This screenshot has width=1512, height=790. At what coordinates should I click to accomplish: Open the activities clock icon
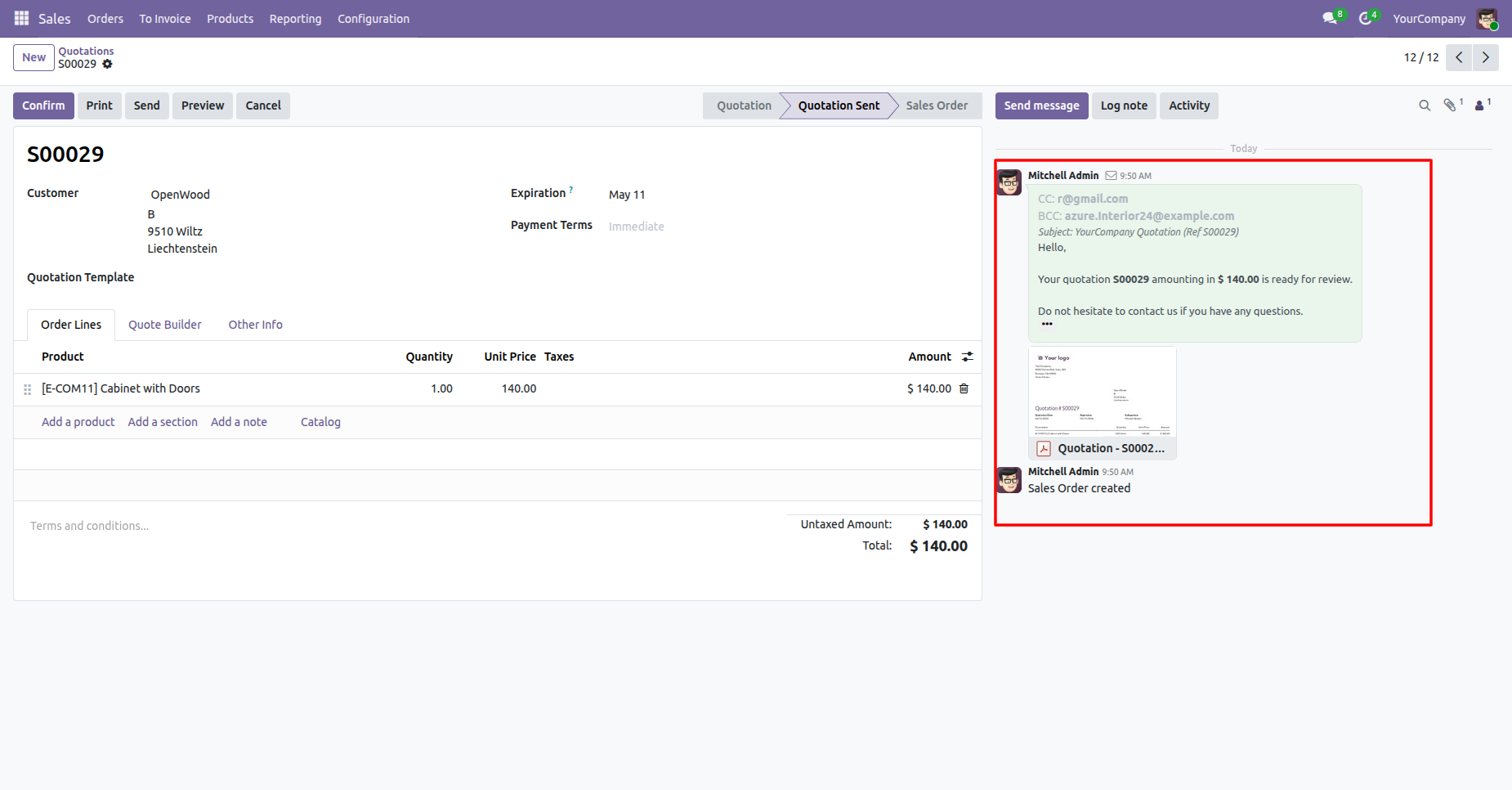click(1365, 18)
